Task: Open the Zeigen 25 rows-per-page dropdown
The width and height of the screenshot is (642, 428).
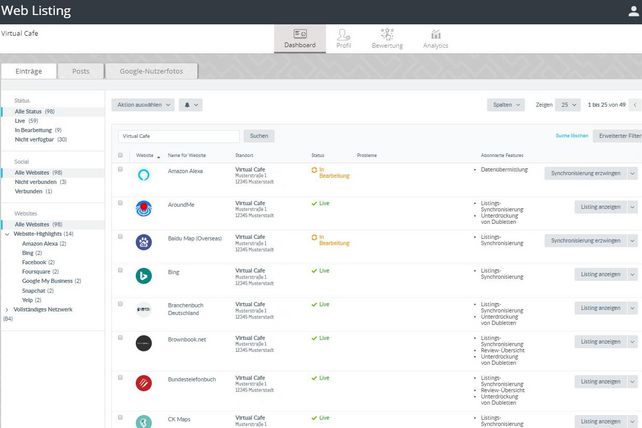Action: point(568,104)
